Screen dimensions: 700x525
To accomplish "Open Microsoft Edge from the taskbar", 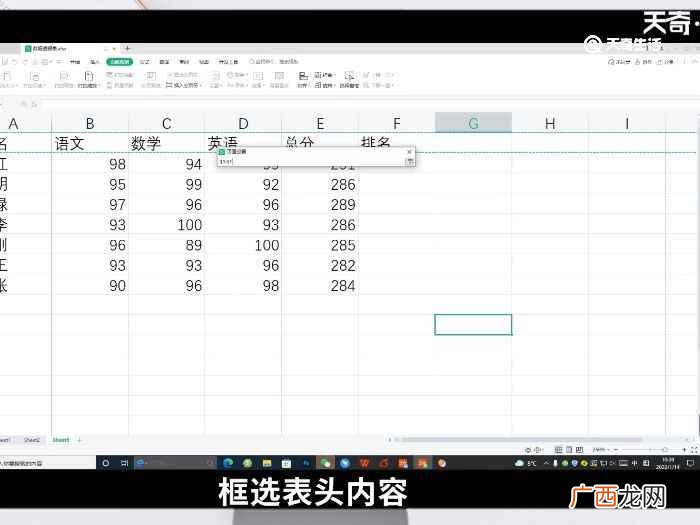I will coord(228,463).
